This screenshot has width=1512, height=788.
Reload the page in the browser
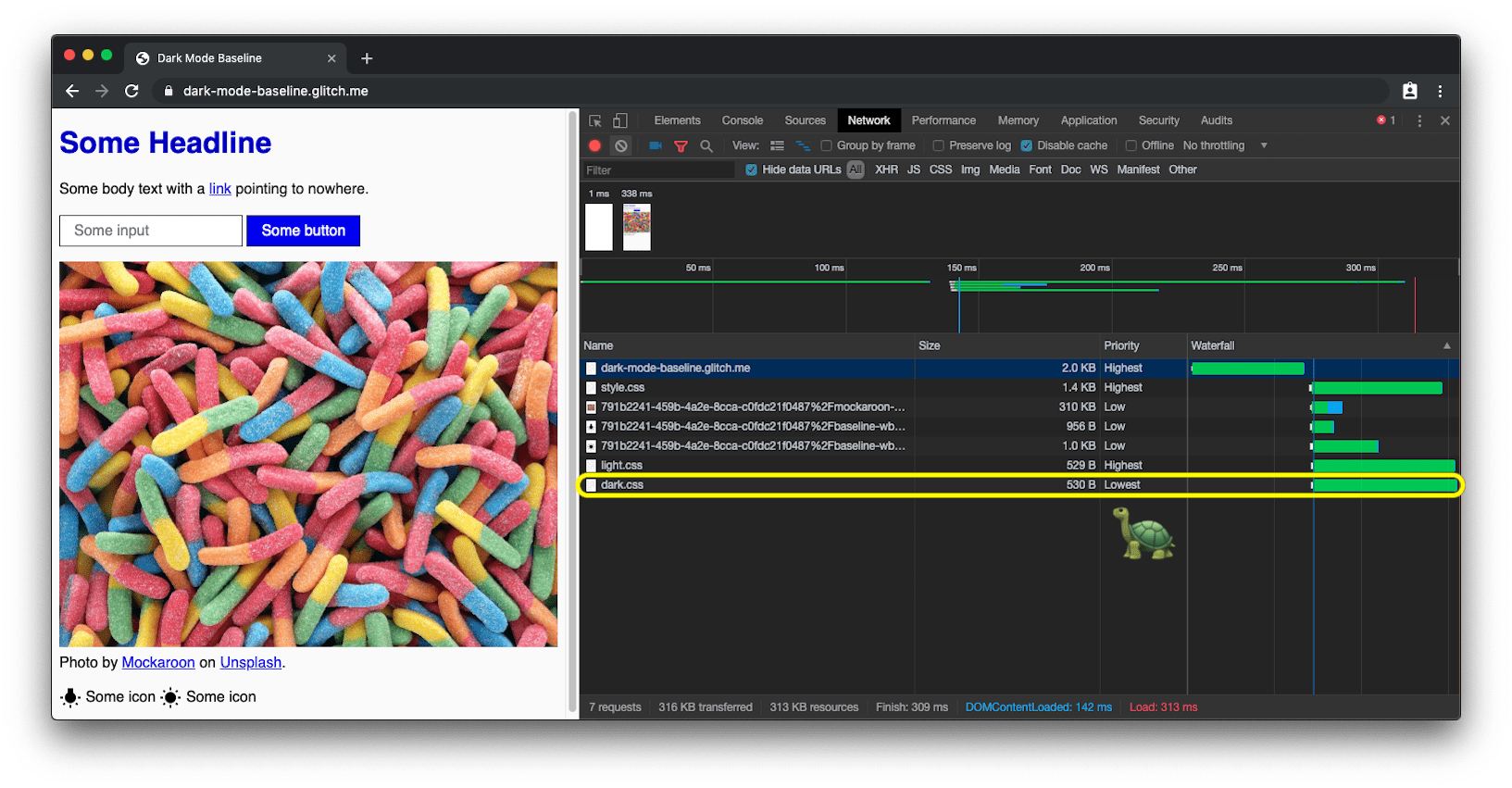131,91
